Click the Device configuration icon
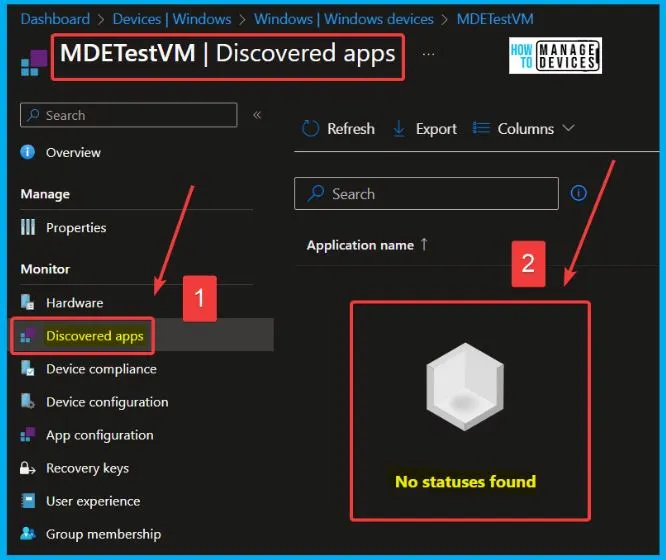The height and width of the screenshot is (560, 666). (x=28, y=401)
